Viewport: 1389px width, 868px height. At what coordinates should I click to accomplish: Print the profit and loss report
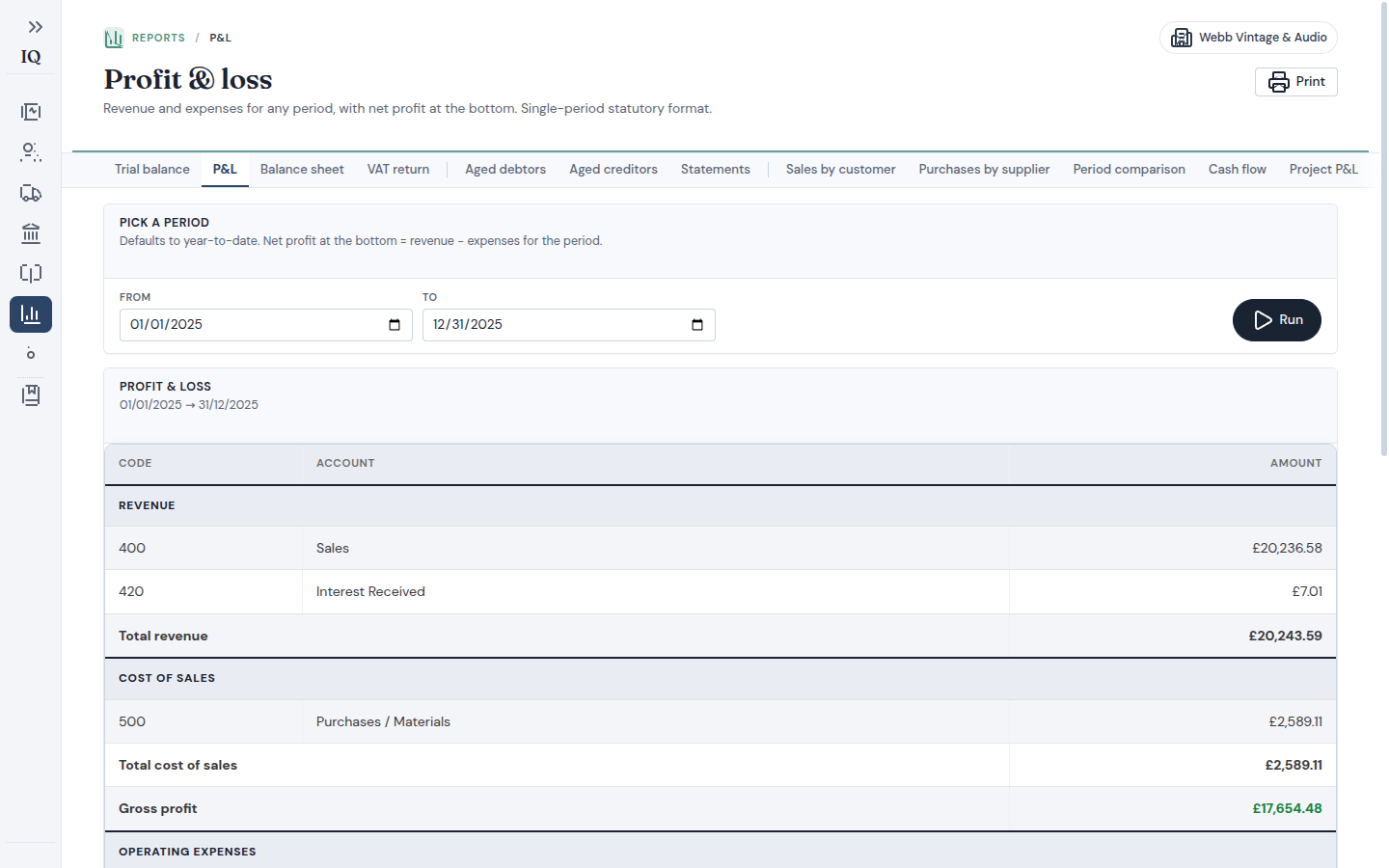tap(1296, 82)
